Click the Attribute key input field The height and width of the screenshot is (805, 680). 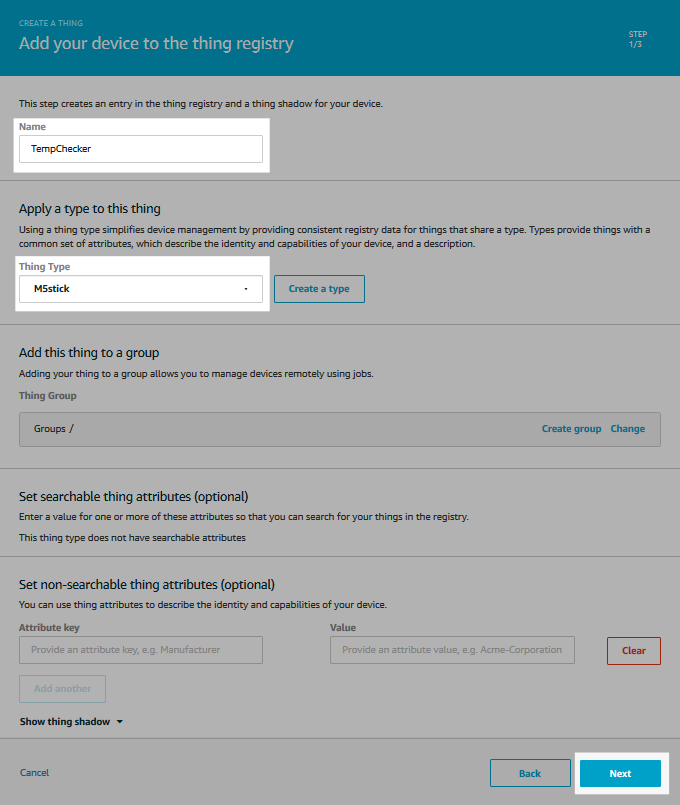coord(140,650)
